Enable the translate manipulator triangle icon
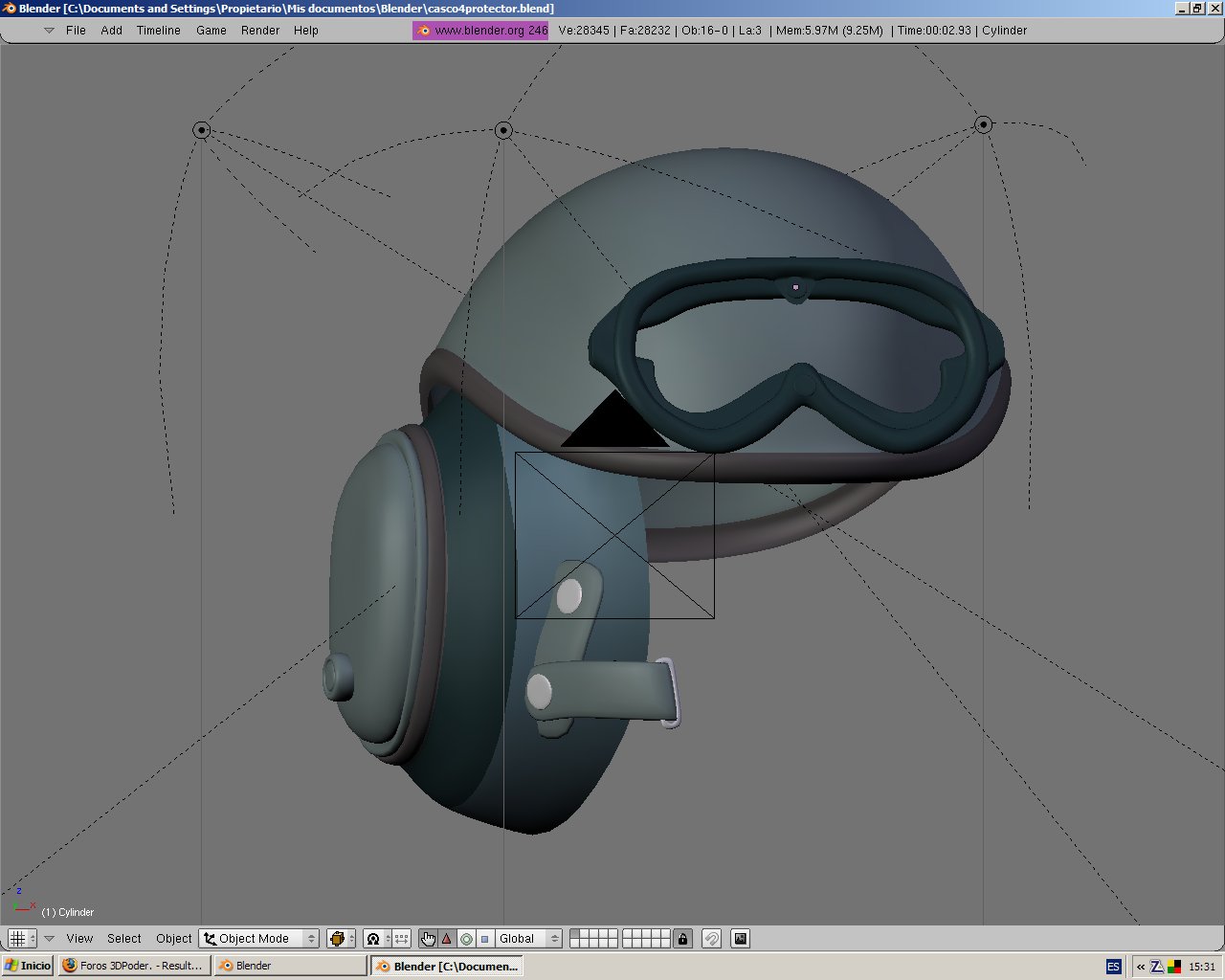This screenshot has height=980, width=1225. [447, 939]
